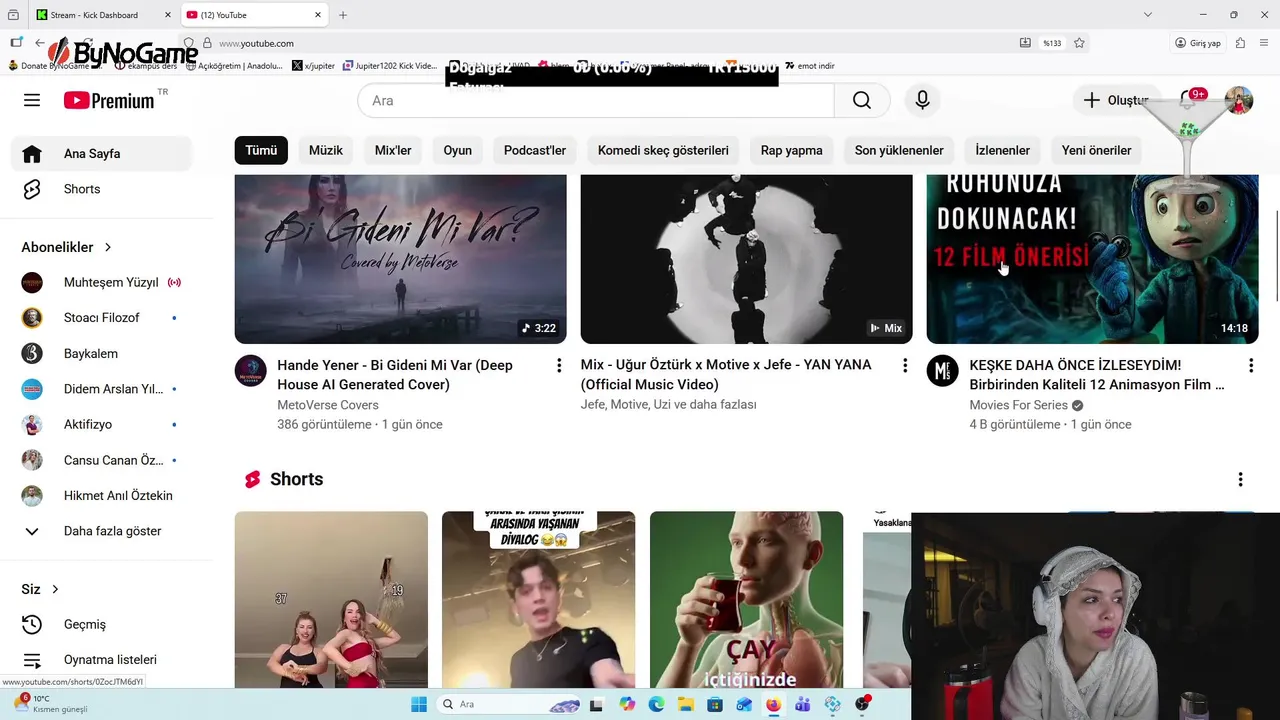The height and width of the screenshot is (720, 1280).
Task: Focus the YouTube Ara search field
Action: pos(596,100)
